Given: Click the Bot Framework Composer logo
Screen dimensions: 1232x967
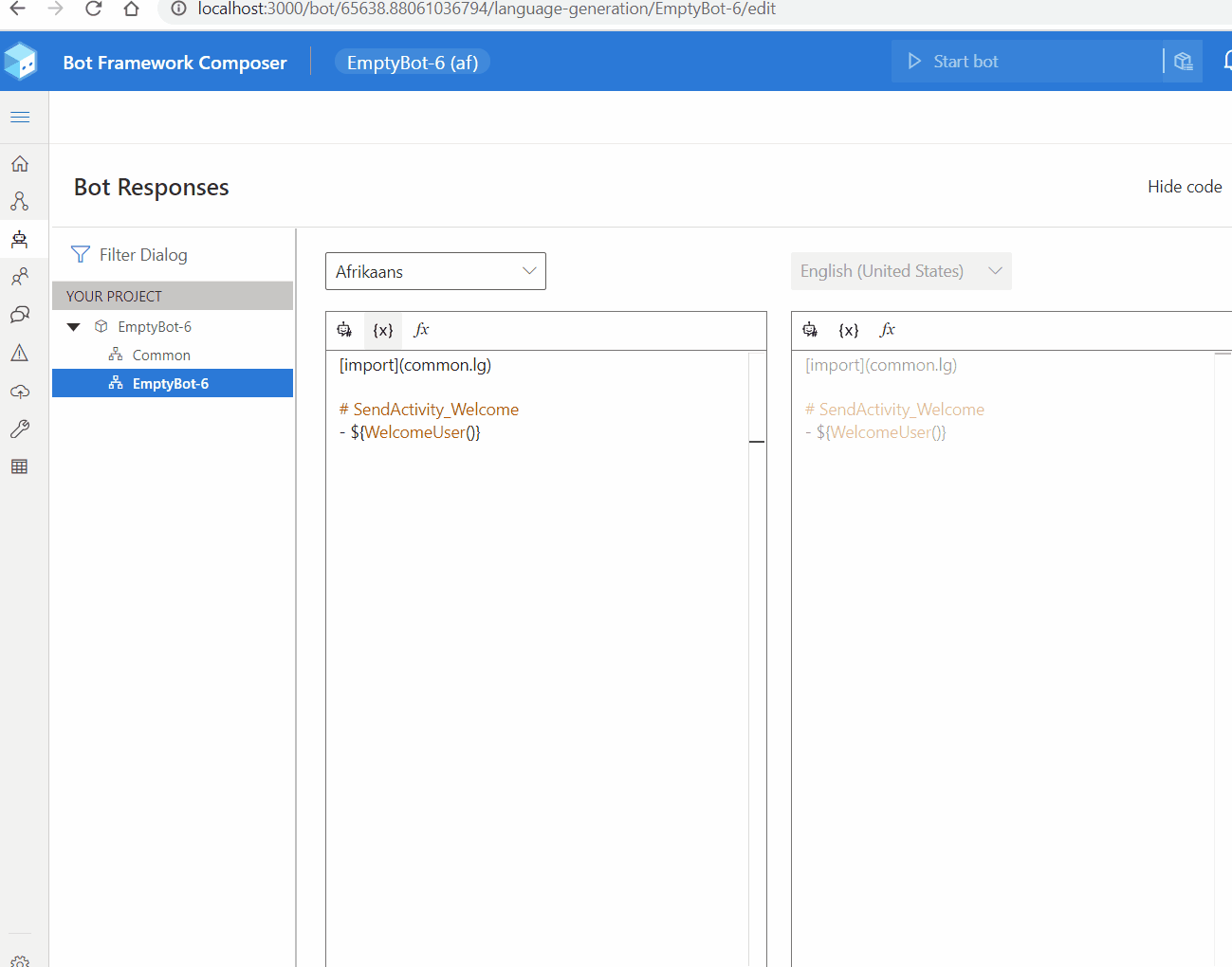Looking at the screenshot, I should coord(21,62).
